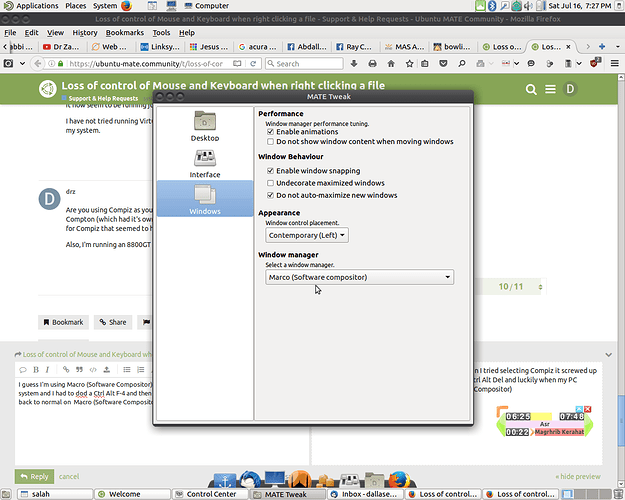This screenshot has height=500, width=625.
Task: Open the Places panel menu
Action: click(76, 6)
